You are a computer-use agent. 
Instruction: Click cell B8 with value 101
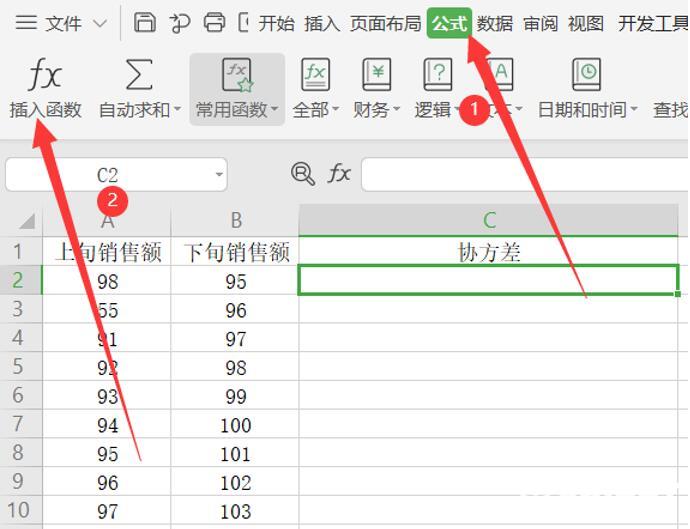point(235,452)
